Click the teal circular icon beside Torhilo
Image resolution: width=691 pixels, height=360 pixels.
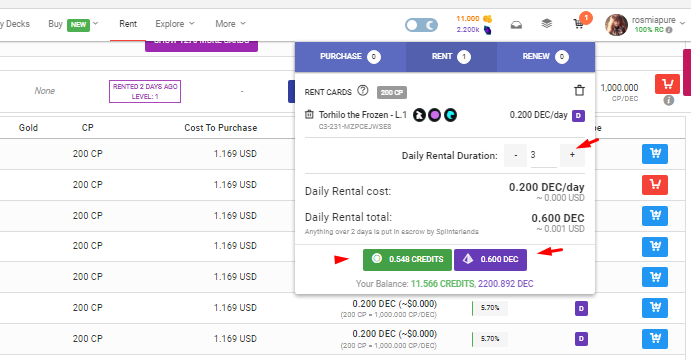[450, 115]
